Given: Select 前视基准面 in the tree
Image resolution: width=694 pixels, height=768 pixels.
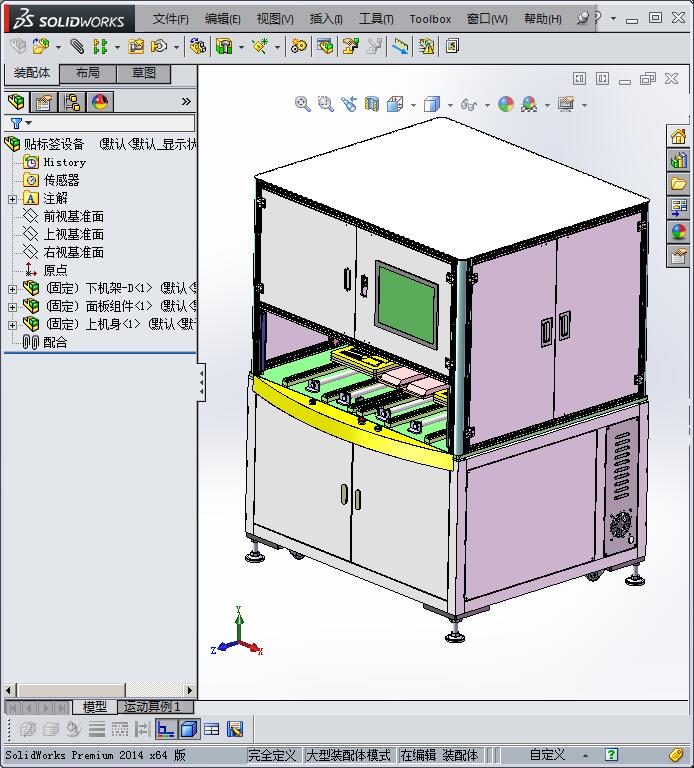Looking at the screenshot, I should [73, 216].
